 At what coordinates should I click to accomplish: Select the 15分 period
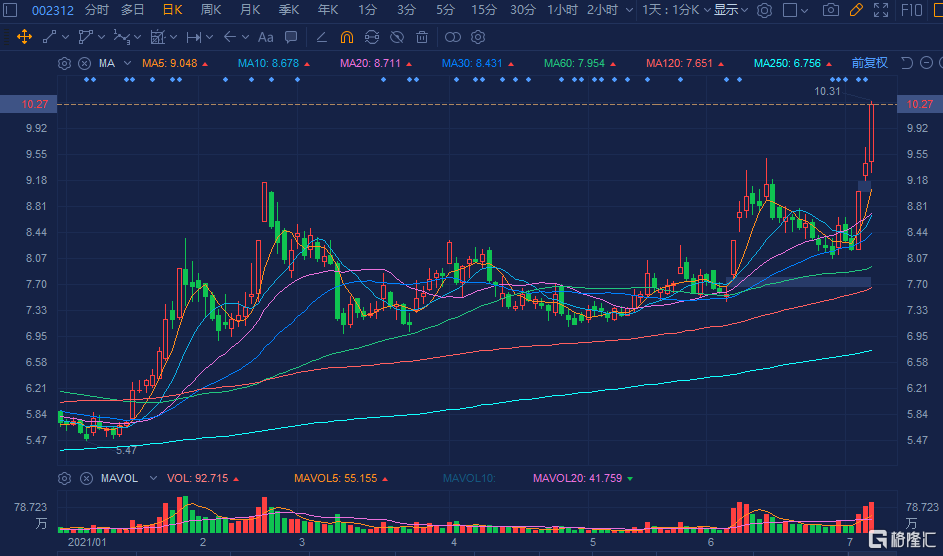(484, 10)
